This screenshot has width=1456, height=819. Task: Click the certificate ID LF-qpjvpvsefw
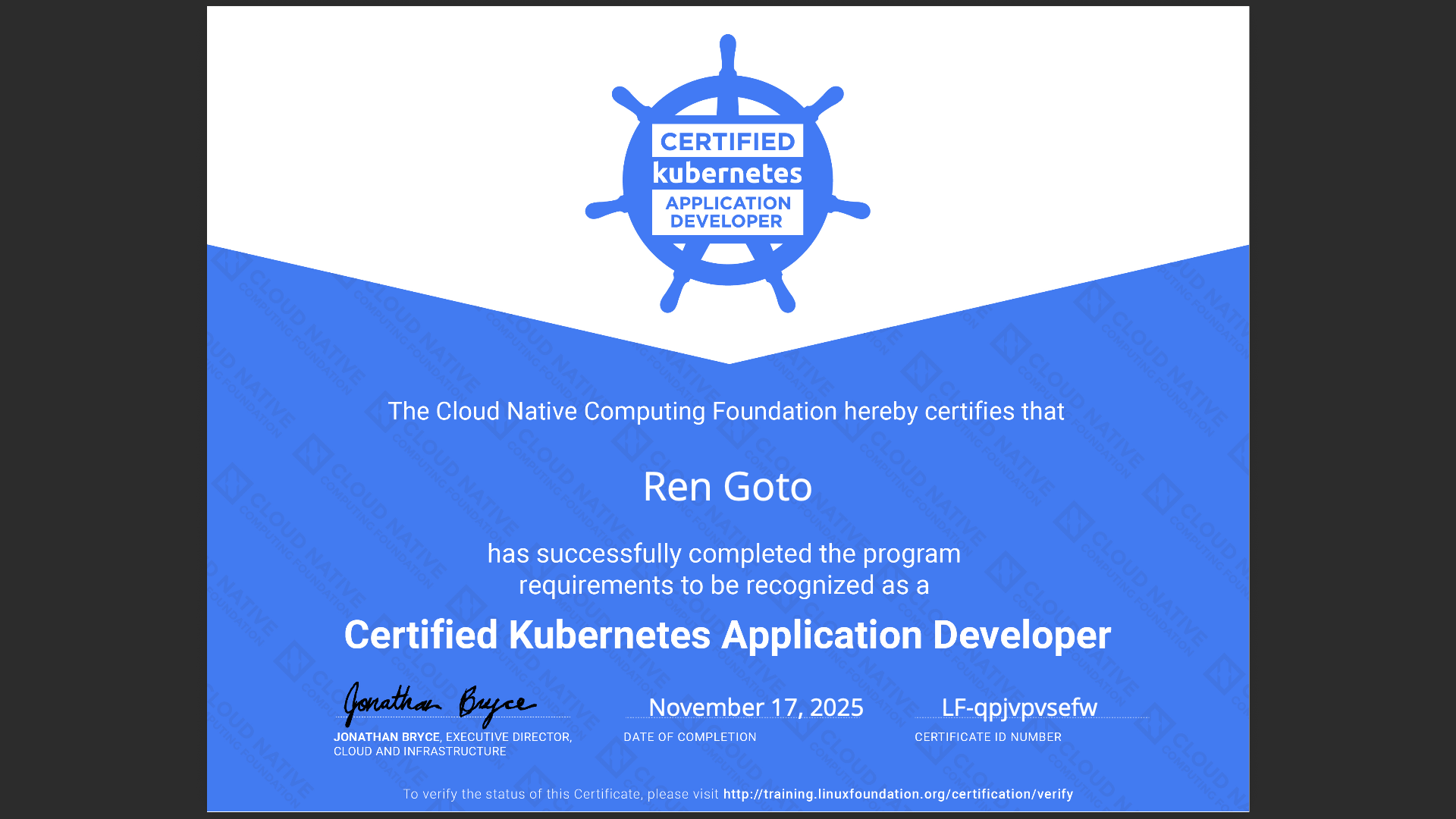1018,708
